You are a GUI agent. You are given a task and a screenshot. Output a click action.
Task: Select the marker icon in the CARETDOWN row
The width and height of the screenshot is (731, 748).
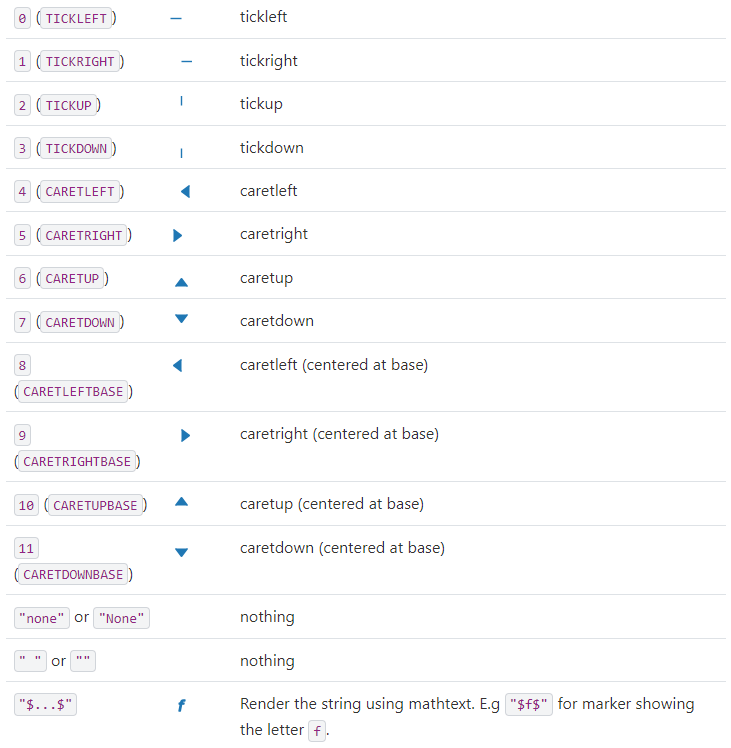[181, 319]
